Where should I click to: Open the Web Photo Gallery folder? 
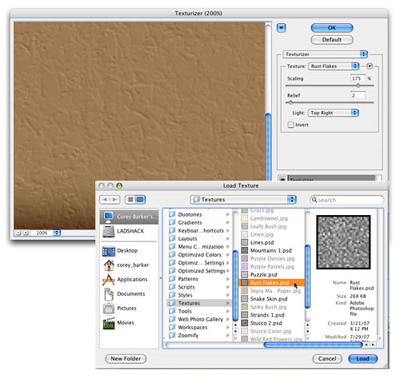199,319
